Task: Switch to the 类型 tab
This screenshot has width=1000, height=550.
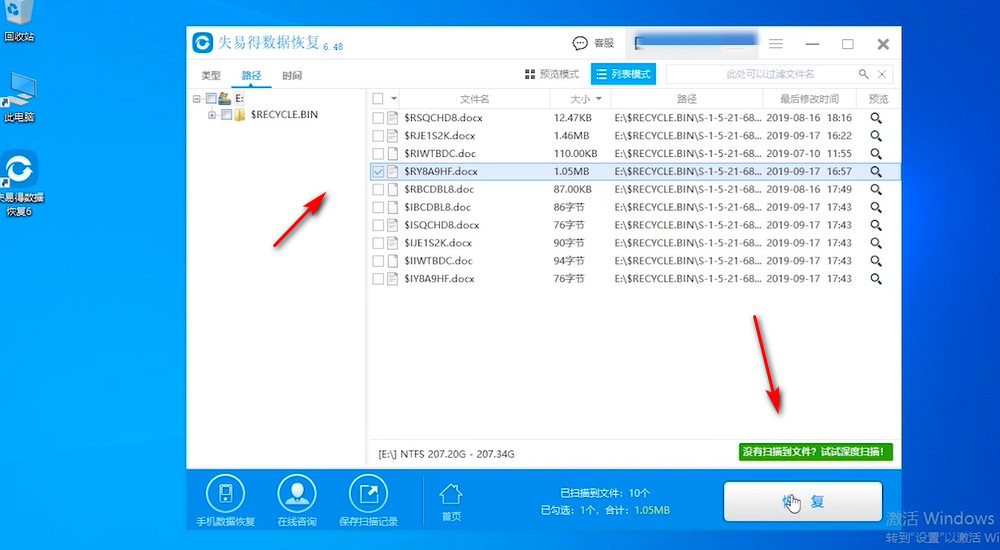Action: click(211, 75)
